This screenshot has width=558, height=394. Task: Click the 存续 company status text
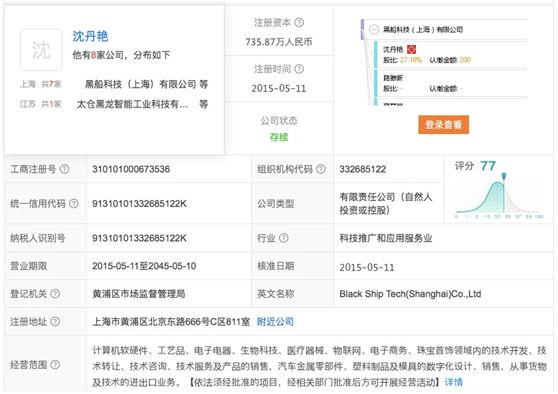point(279,137)
